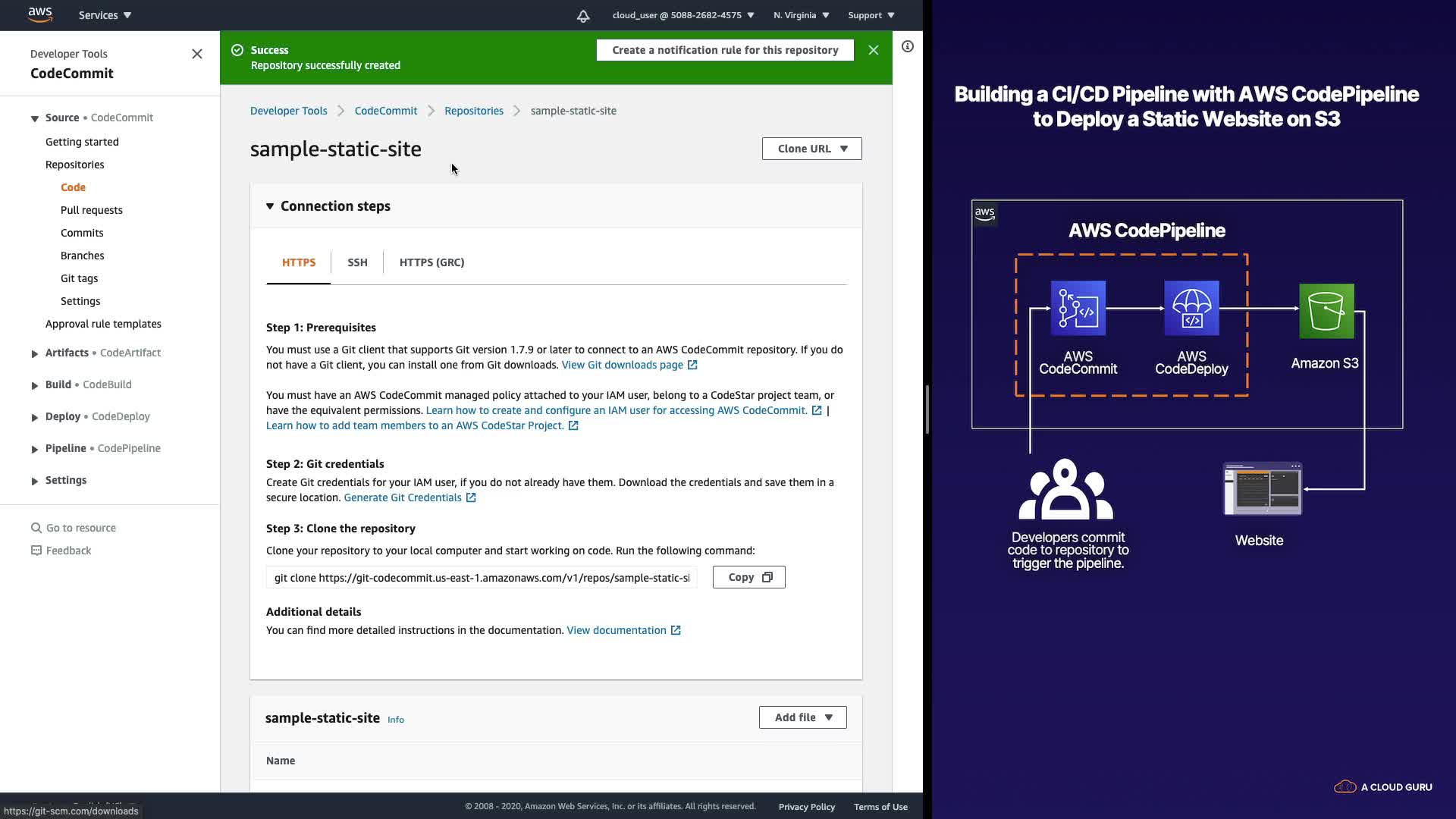Close the Developer Tools side panel
Viewport: 1456px width, 819px height.
tap(197, 54)
